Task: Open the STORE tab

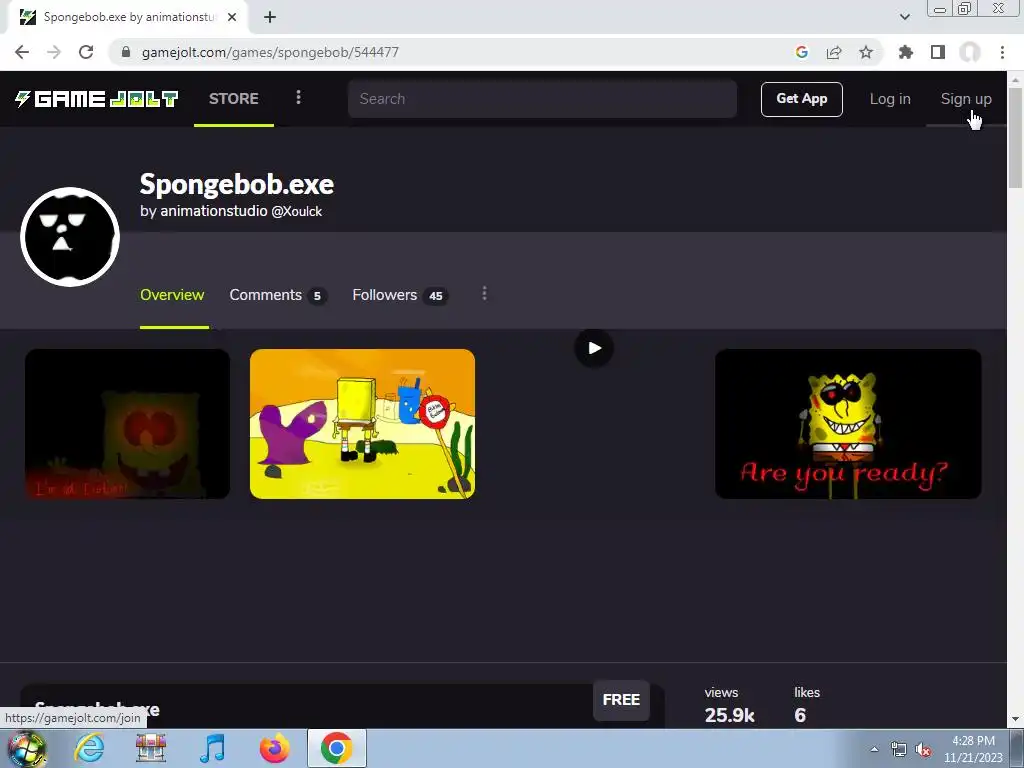Action: tap(234, 99)
